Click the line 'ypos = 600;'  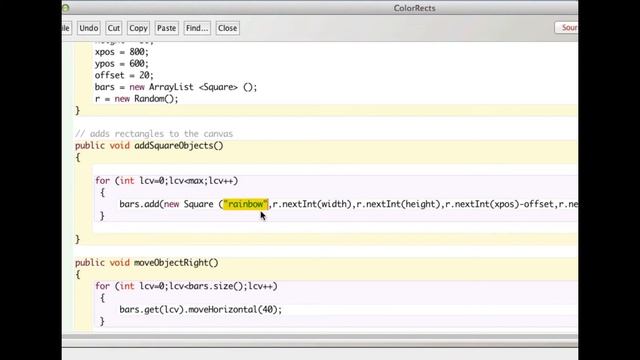[x=122, y=64]
